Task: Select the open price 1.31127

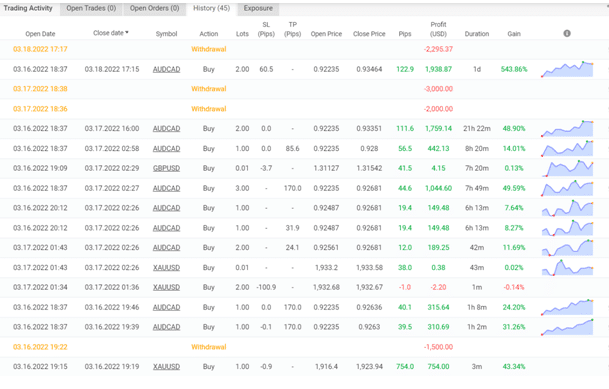Action: [x=326, y=168]
